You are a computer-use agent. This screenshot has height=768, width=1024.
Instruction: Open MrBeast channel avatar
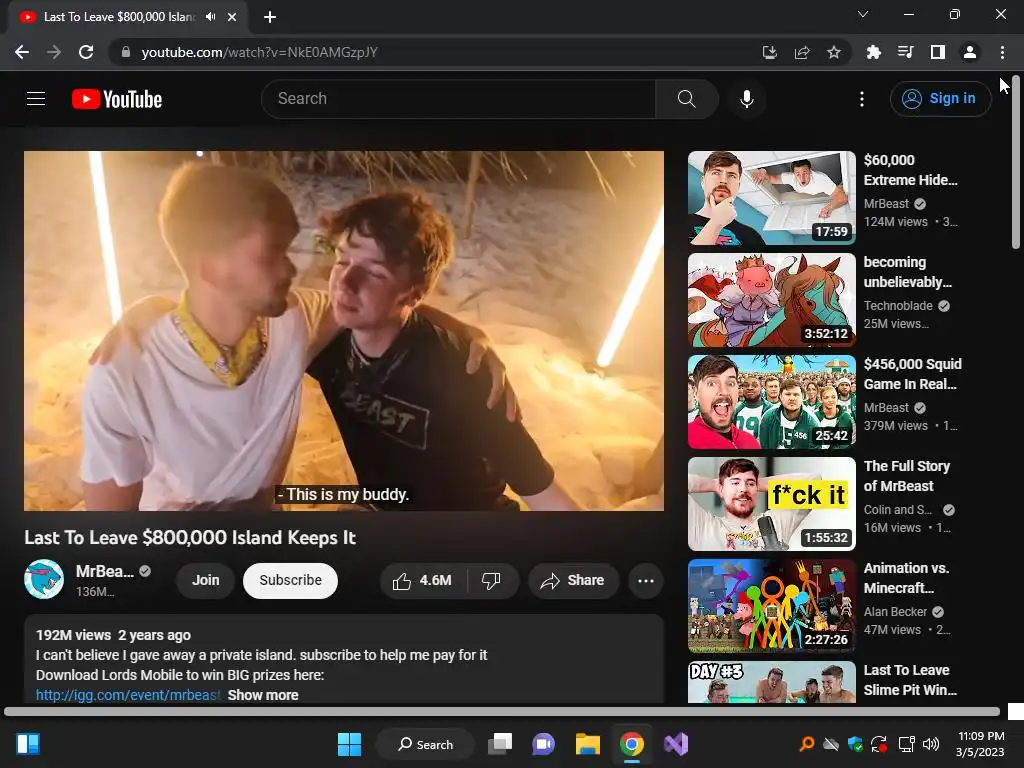(x=44, y=579)
